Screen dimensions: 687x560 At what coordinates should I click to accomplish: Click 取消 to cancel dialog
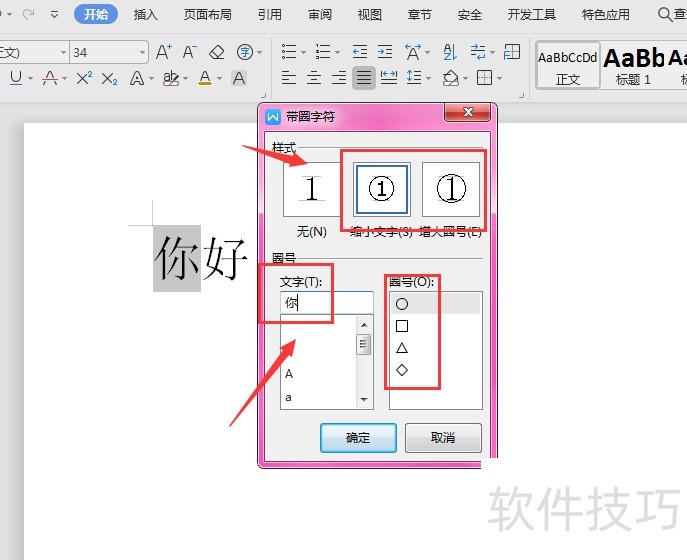(443, 437)
